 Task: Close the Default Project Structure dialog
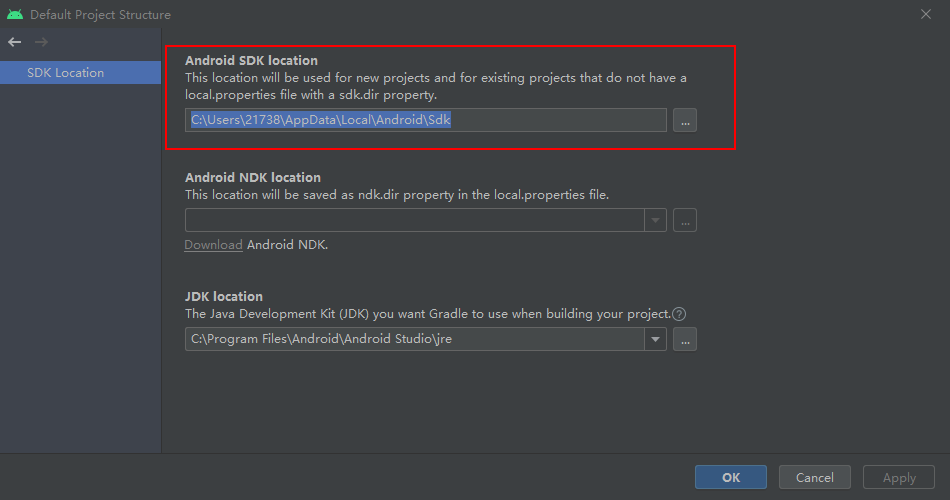[x=926, y=14]
